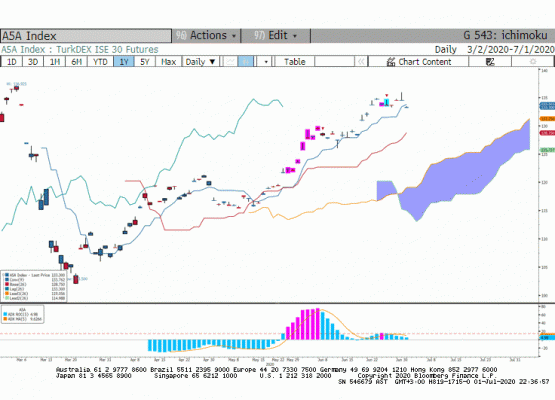
Task: Select the Max range tab
Action: 168,62
